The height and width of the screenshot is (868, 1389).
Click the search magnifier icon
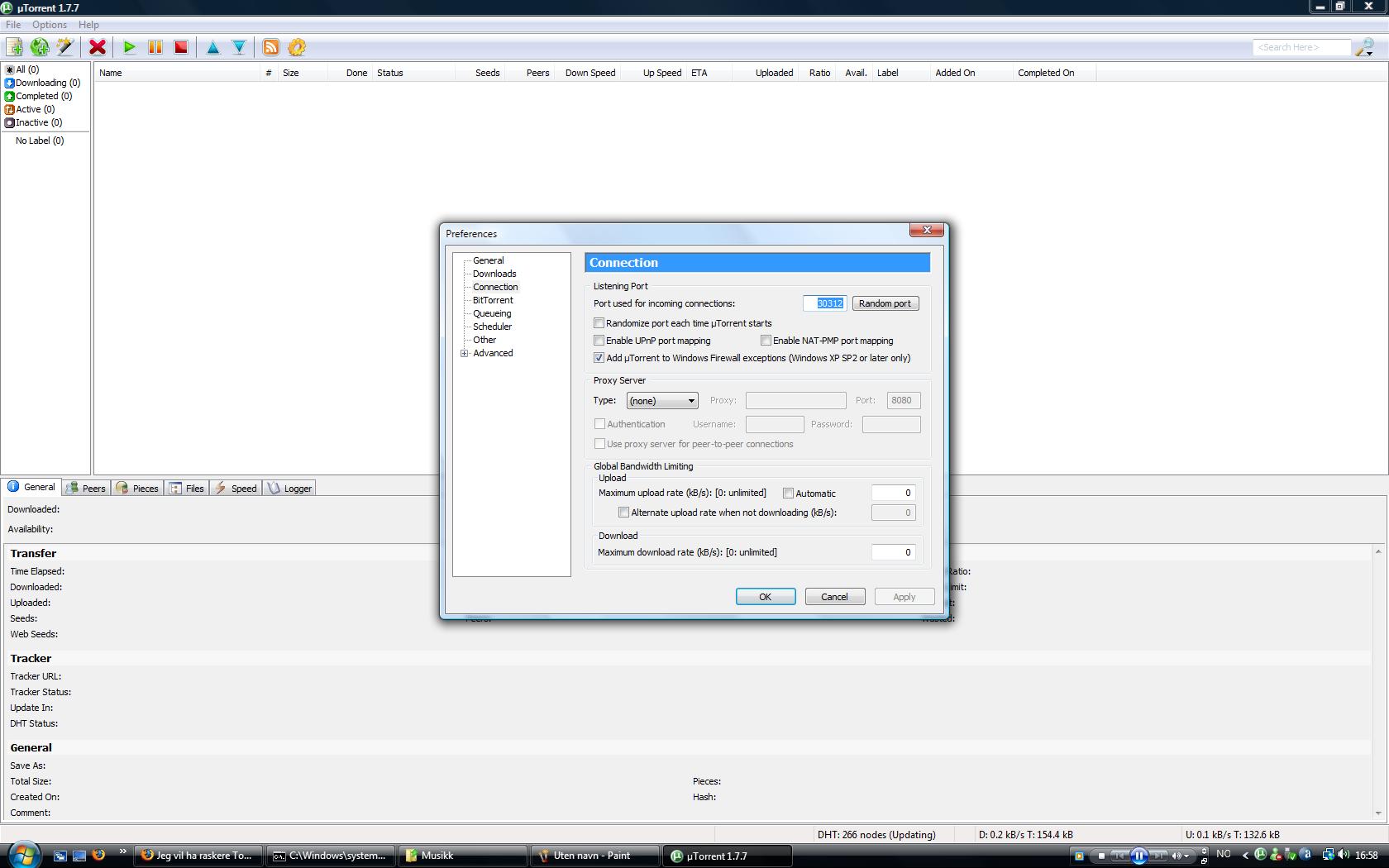pos(1363,47)
